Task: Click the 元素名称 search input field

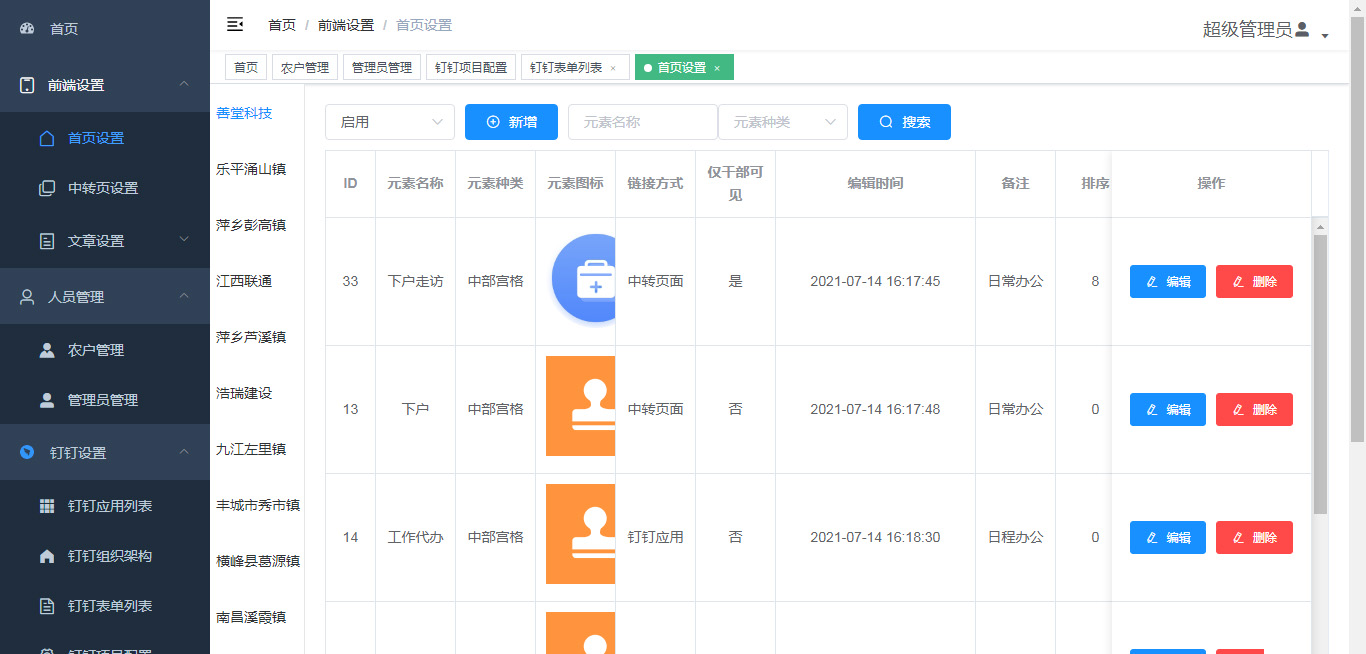Action: click(x=642, y=122)
